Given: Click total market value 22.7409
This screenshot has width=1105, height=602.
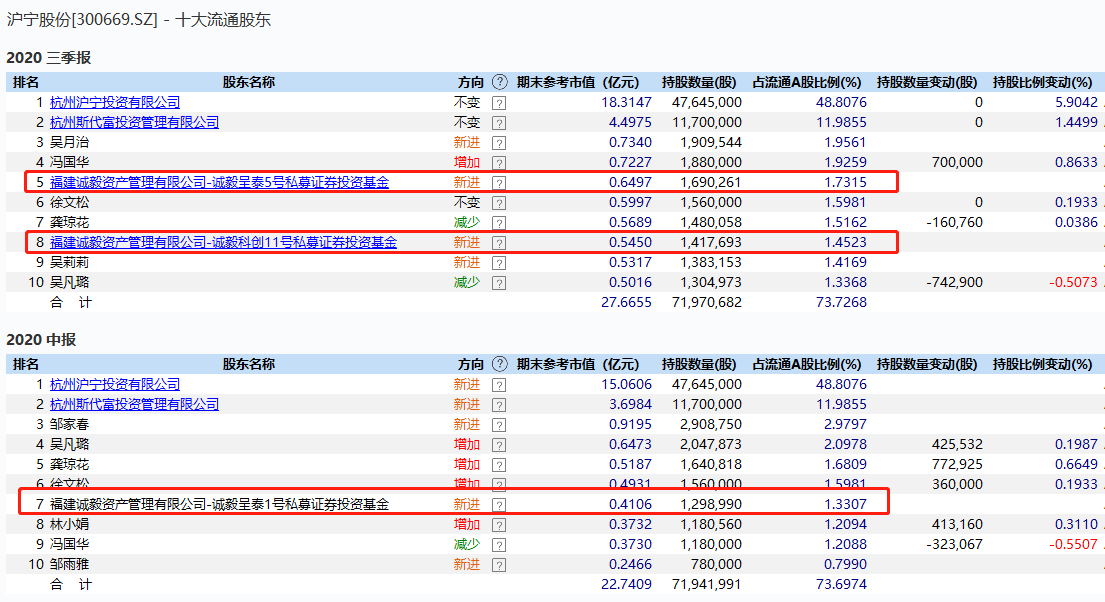Looking at the screenshot, I should (626, 584).
